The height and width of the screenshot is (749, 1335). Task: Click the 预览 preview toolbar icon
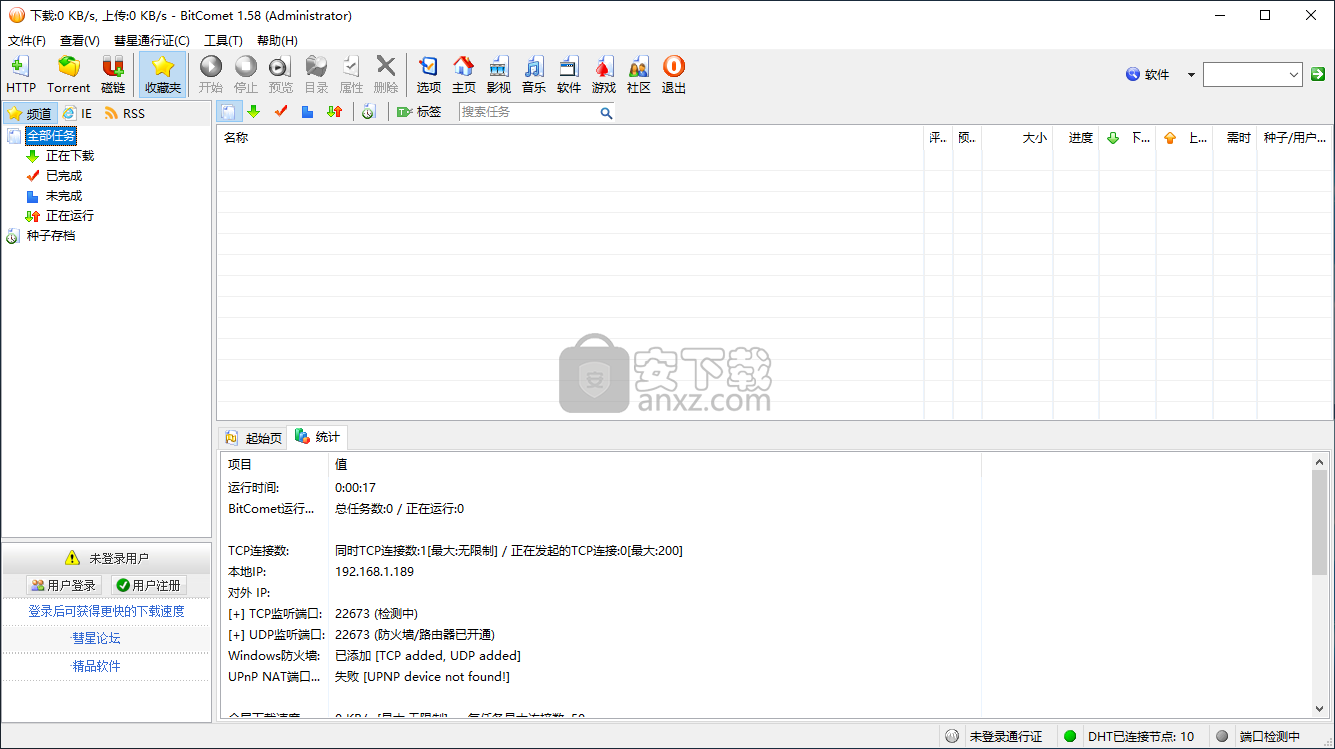pos(281,75)
